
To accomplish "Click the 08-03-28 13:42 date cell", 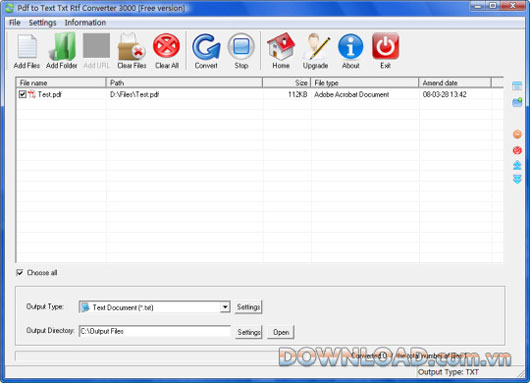I will 444,94.
